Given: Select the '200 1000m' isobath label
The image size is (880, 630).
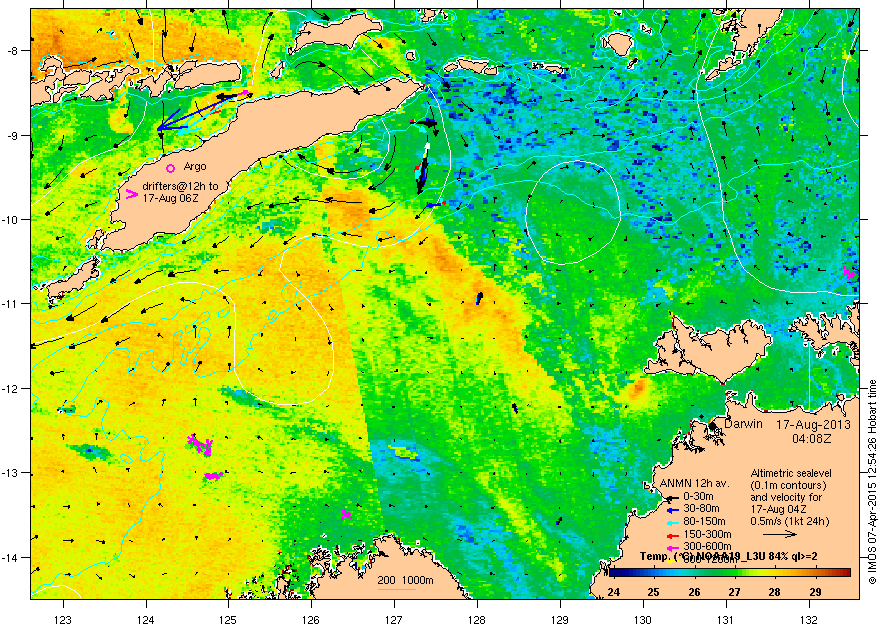Looking at the screenshot, I should point(405,581).
